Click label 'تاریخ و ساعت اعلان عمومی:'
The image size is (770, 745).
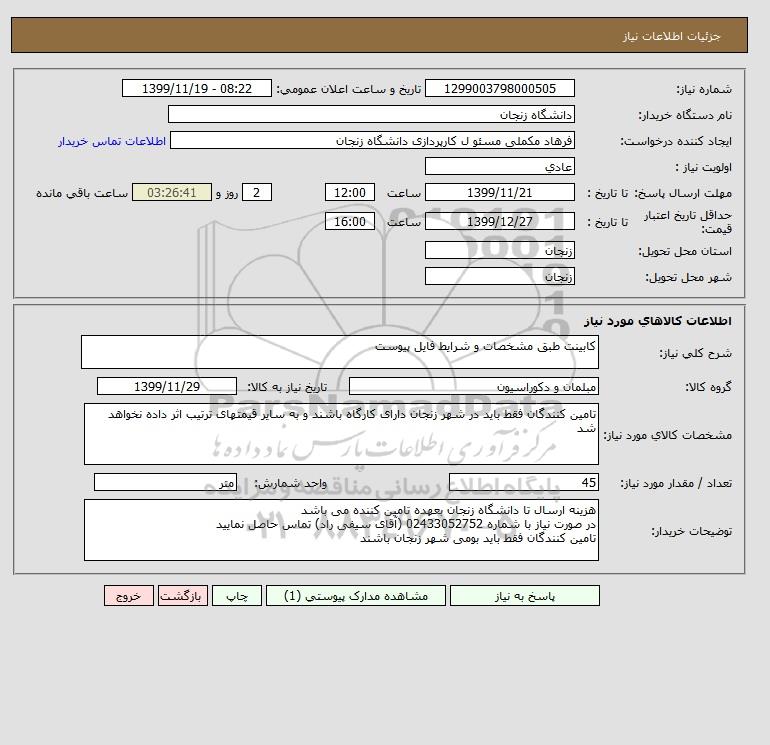[349, 89]
